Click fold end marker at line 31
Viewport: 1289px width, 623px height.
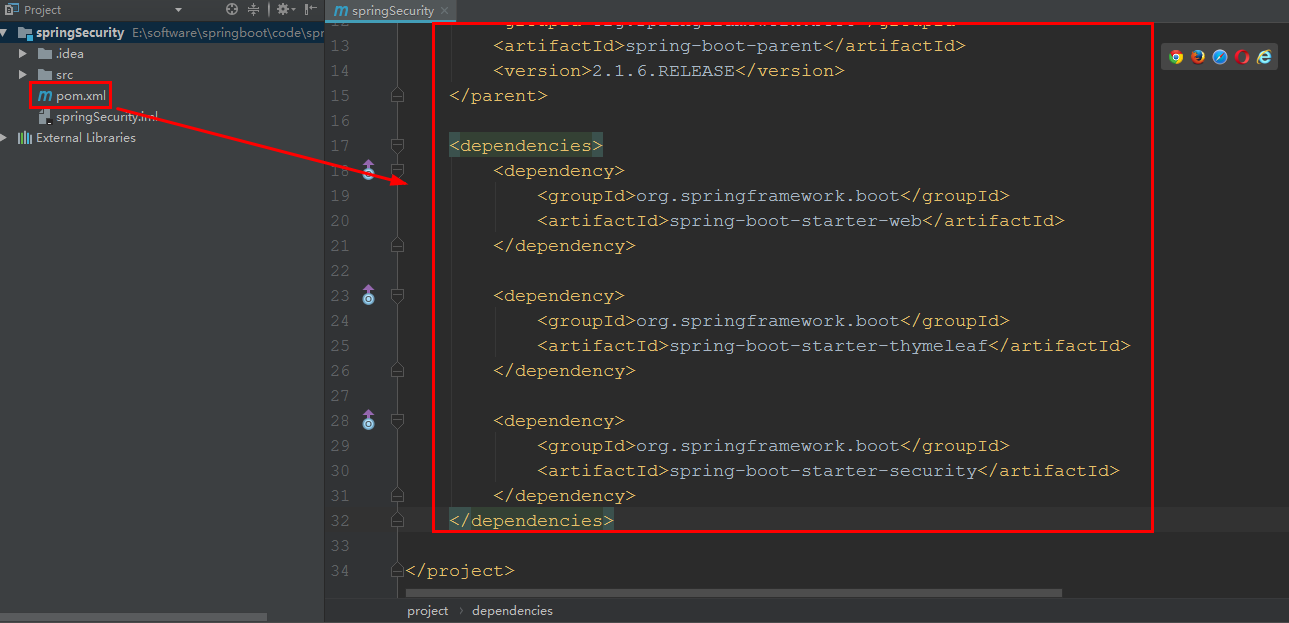point(397,495)
